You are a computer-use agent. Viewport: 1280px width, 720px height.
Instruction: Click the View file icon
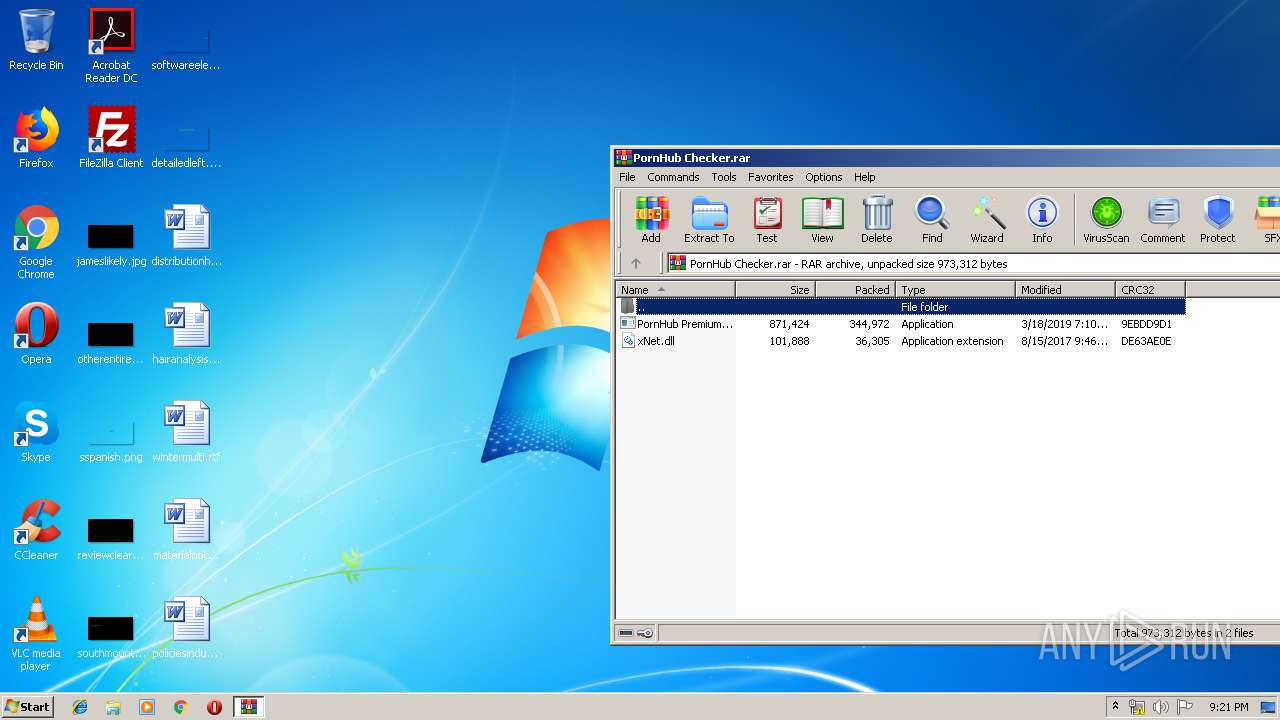[822, 219]
